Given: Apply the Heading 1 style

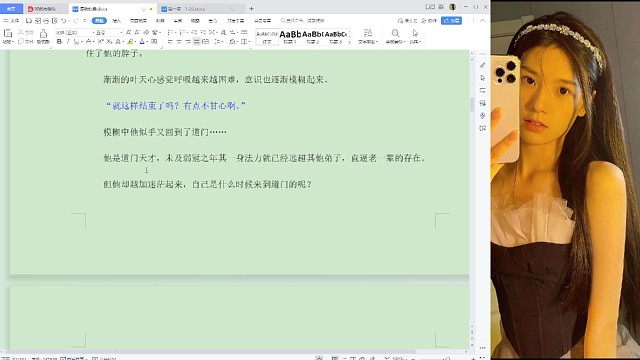Looking at the screenshot, I should 290,36.
